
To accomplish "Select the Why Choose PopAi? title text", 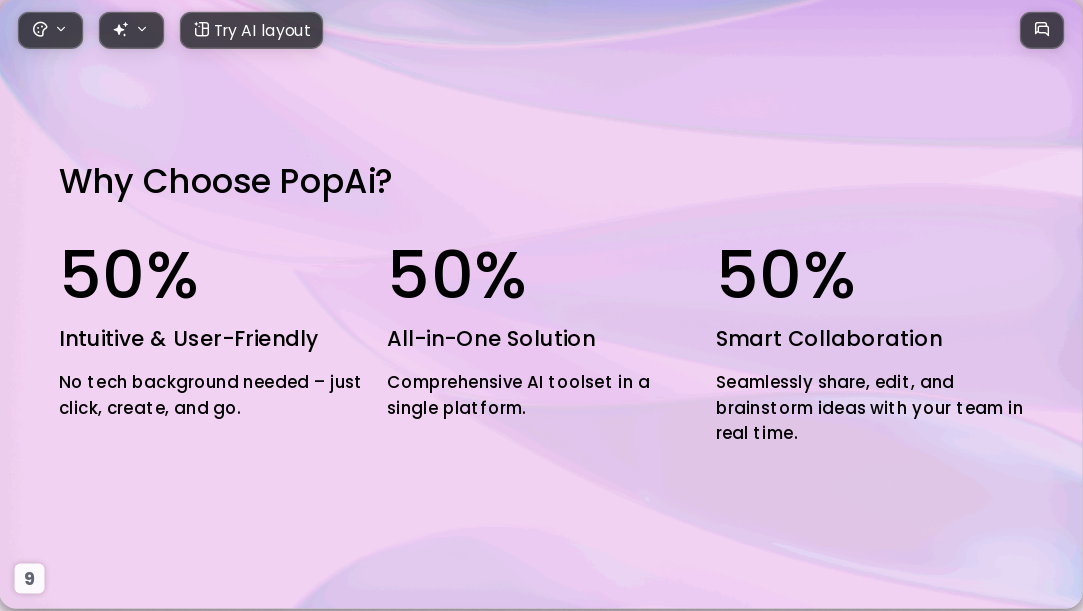I will click(x=225, y=182).
